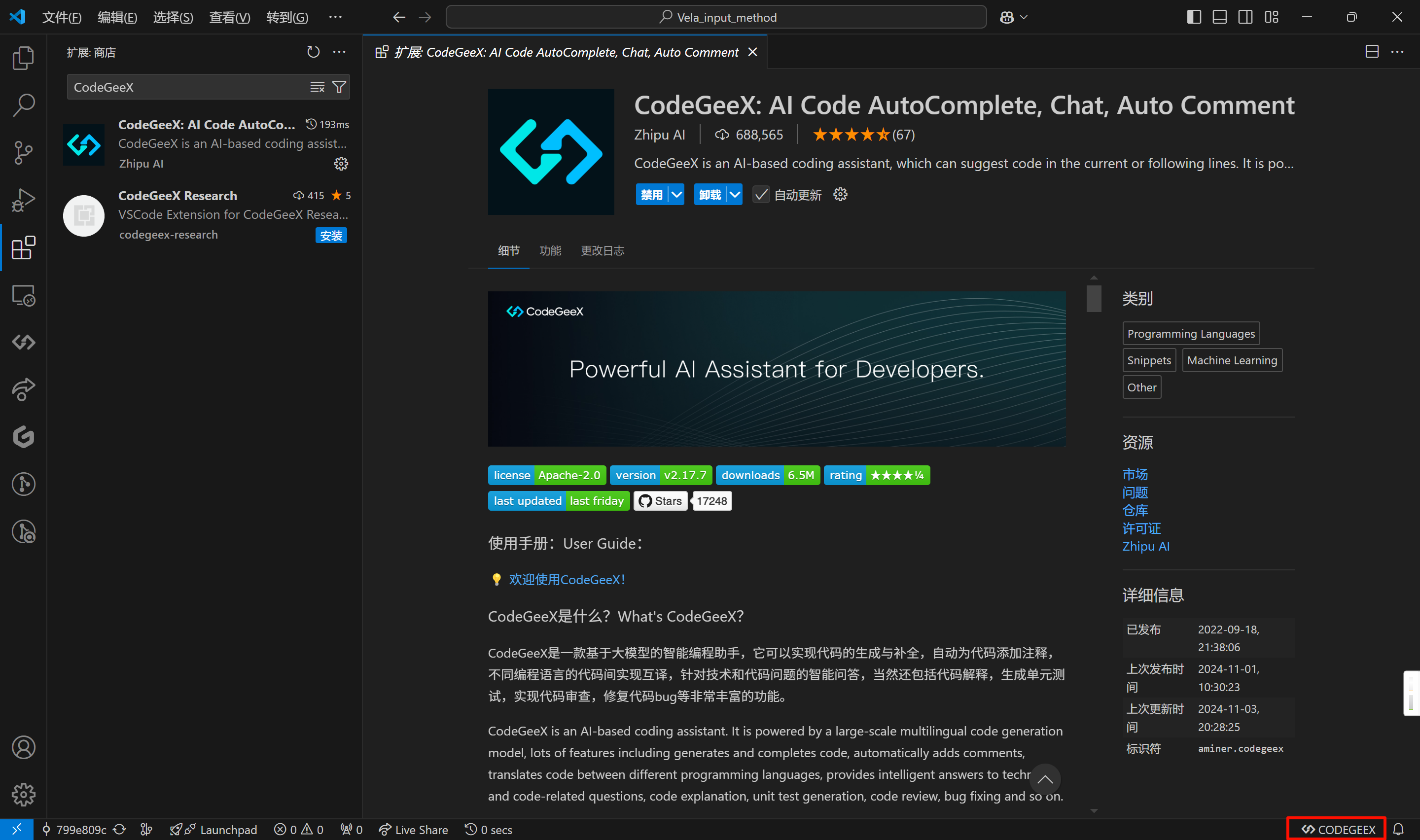The height and width of the screenshot is (840, 1420).
Task: Open the extensions filter menu
Action: (x=339, y=87)
